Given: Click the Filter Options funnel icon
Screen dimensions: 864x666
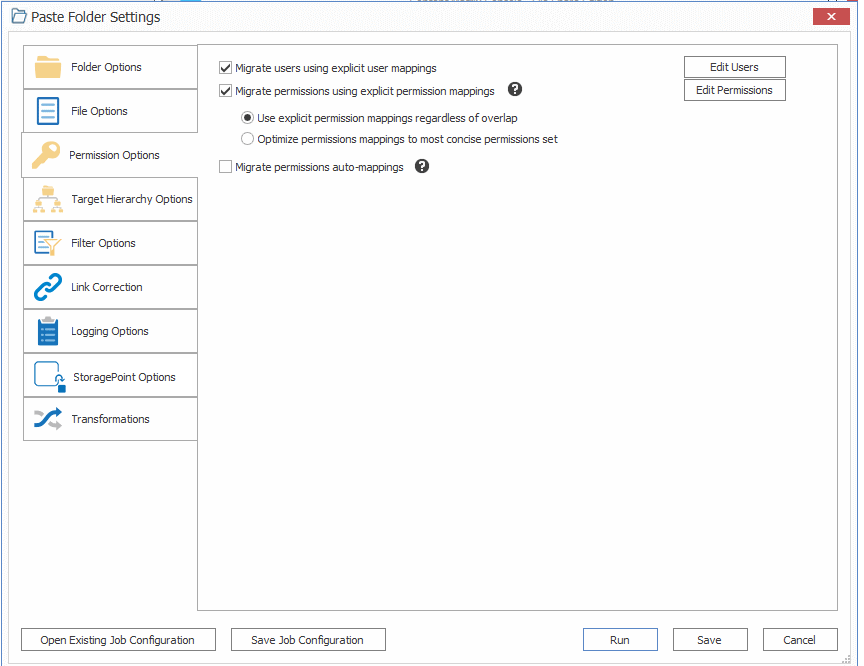Looking at the screenshot, I should pos(47,243).
